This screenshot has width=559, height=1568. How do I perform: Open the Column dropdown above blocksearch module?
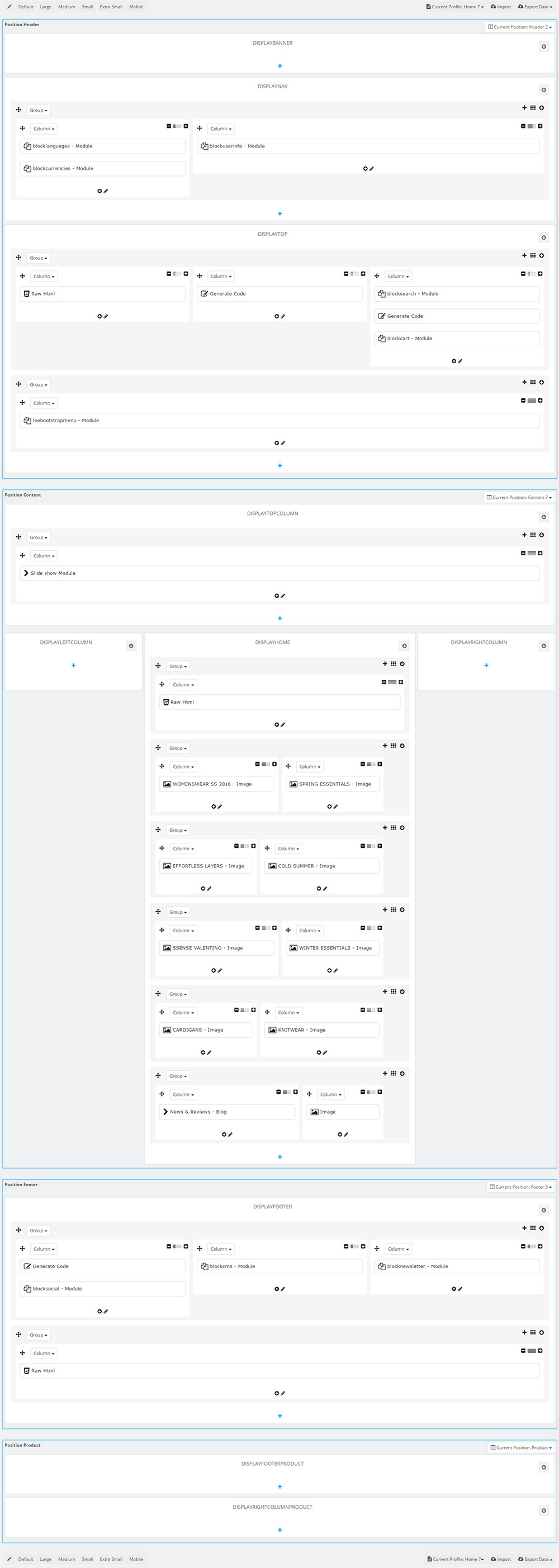pos(398,277)
